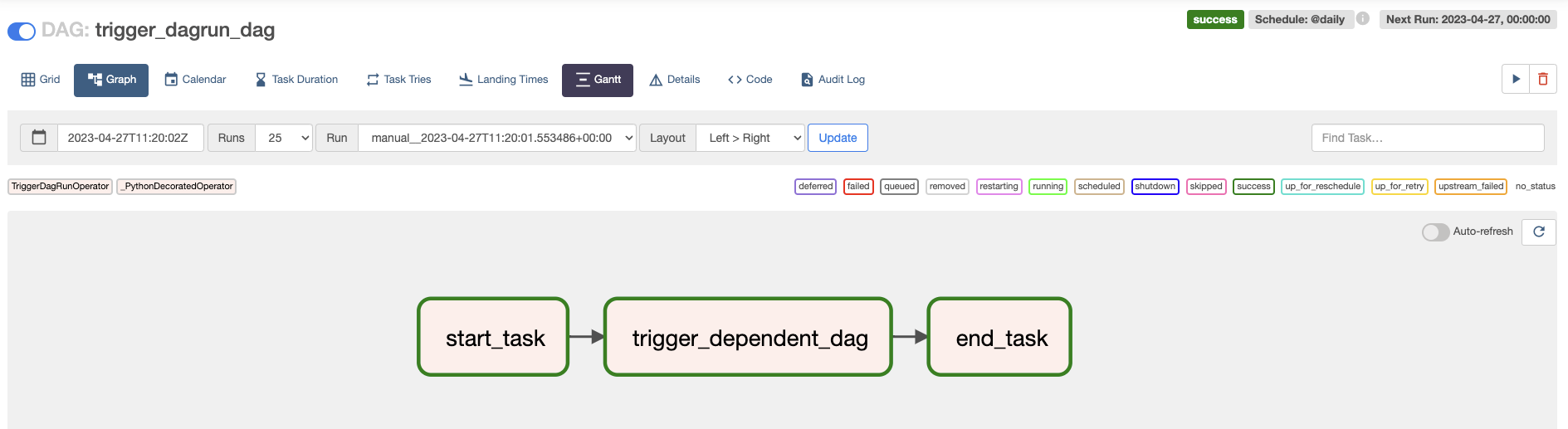Screen dimensions: 1568x429
Task: Open the calendar date picker icon
Action: [39, 138]
